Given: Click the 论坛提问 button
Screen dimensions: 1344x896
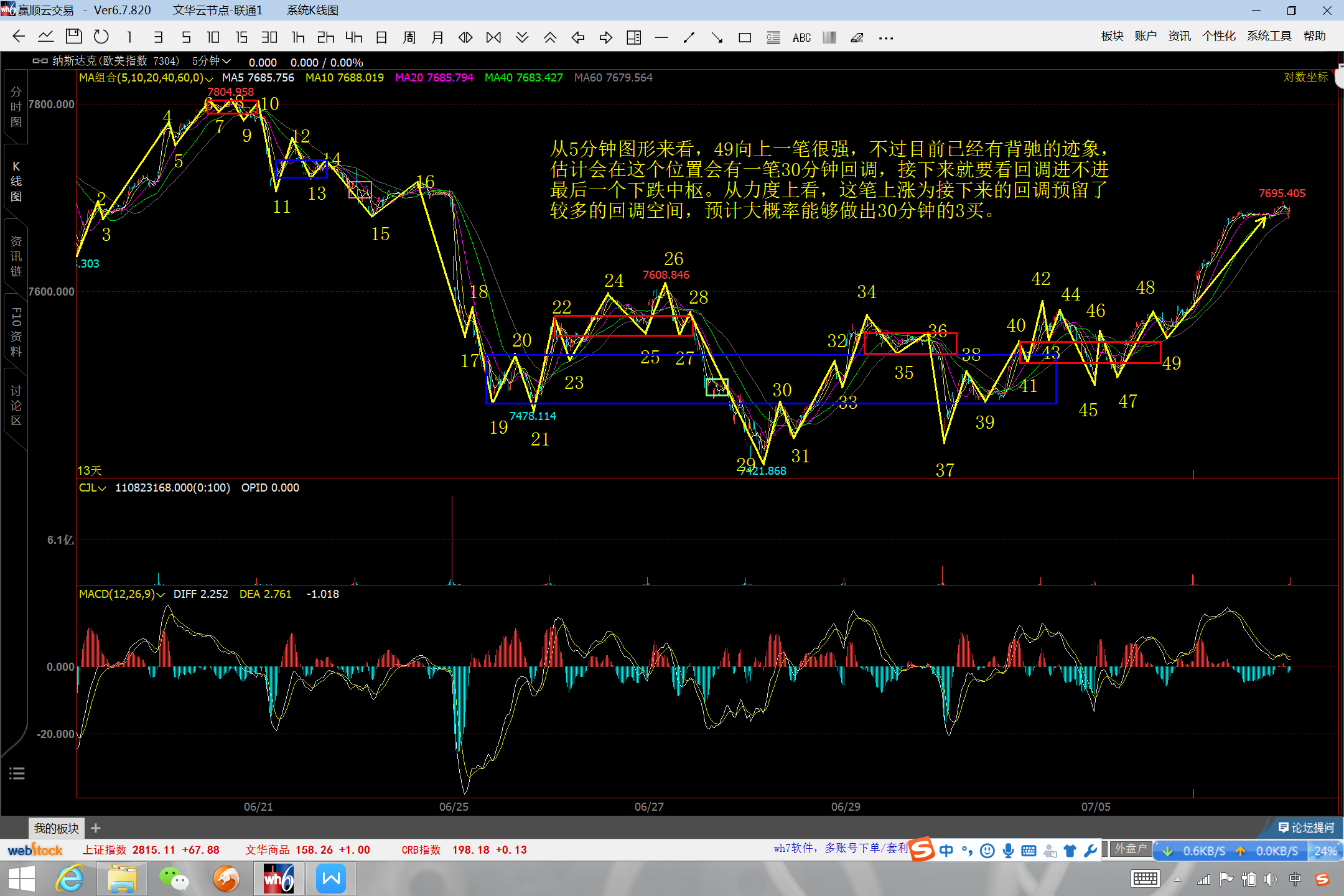Looking at the screenshot, I should [x=1306, y=828].
